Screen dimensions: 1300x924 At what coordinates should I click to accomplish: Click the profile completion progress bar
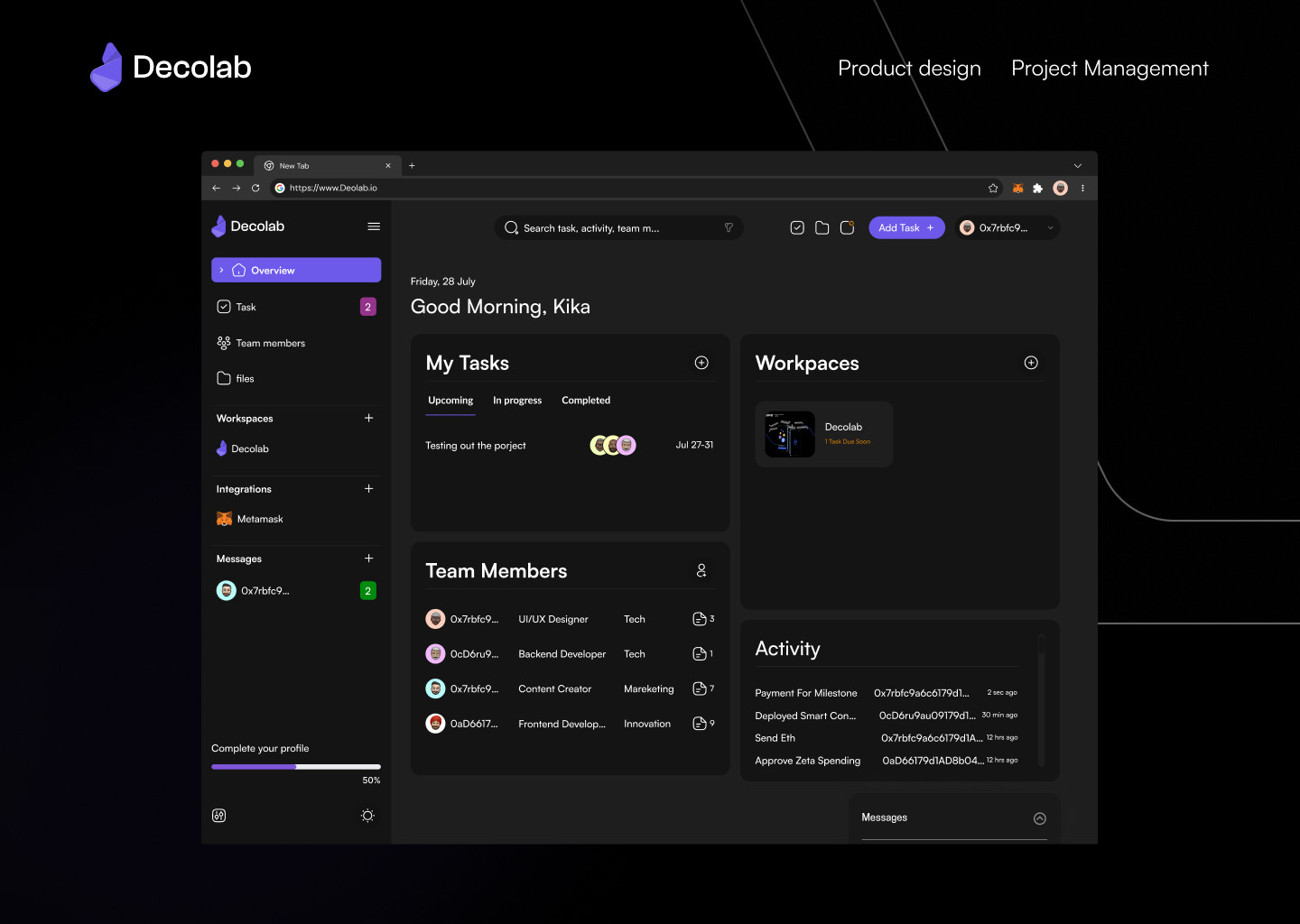(x=296, y=767)
